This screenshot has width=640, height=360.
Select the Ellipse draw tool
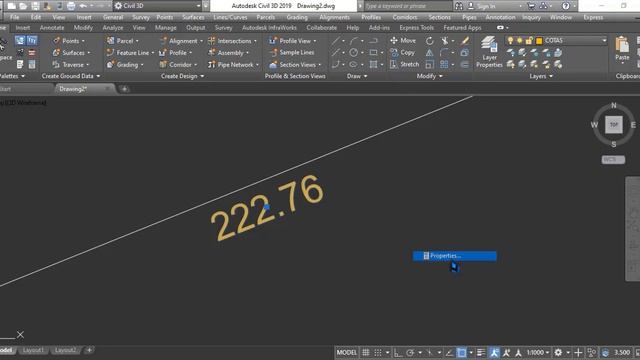(353, 64)
